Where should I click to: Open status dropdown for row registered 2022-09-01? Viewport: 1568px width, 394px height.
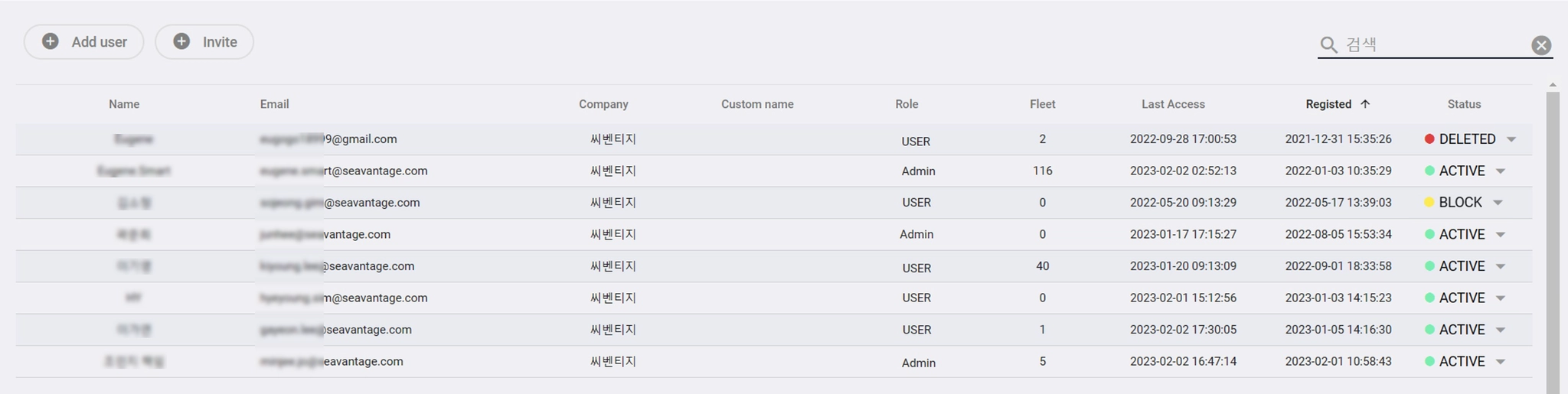point(1501,266)
